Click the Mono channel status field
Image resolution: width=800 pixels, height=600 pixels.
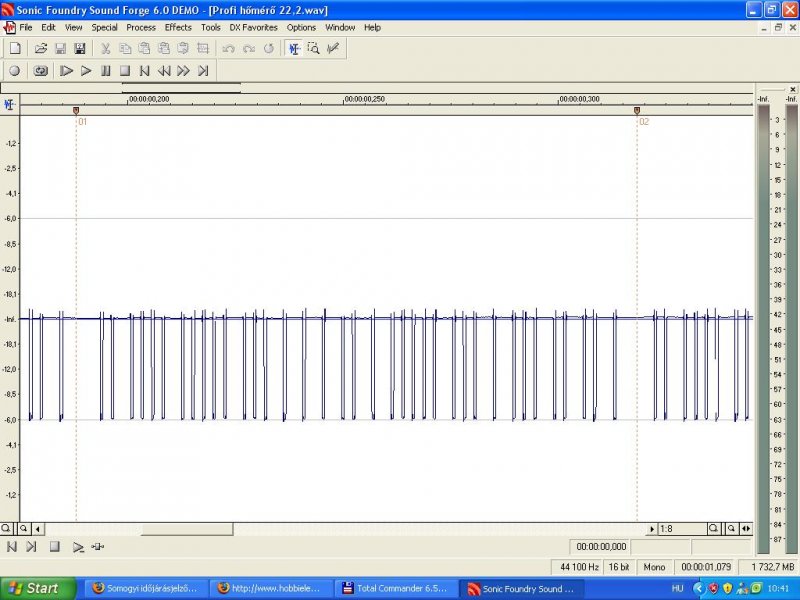click(x=654, y=567)
